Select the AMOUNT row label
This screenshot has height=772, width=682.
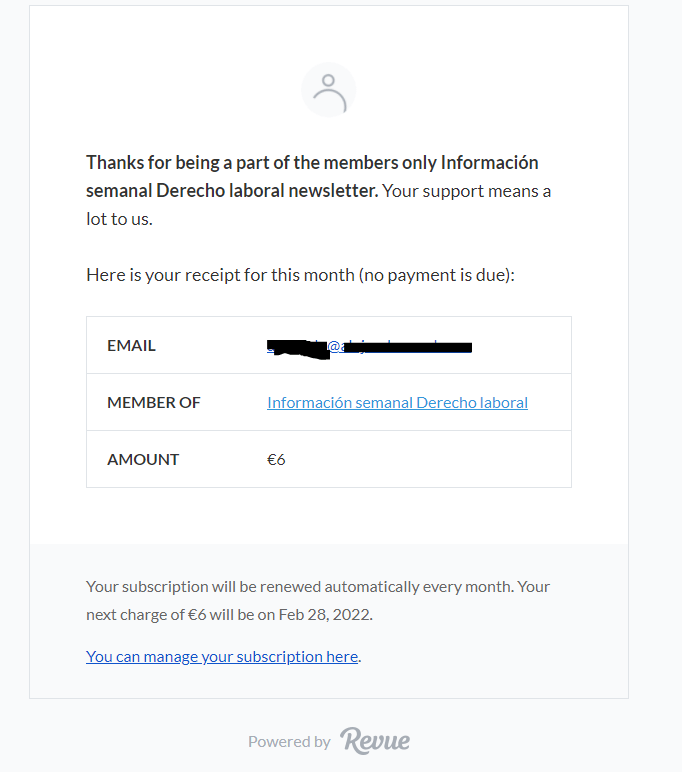143,460
